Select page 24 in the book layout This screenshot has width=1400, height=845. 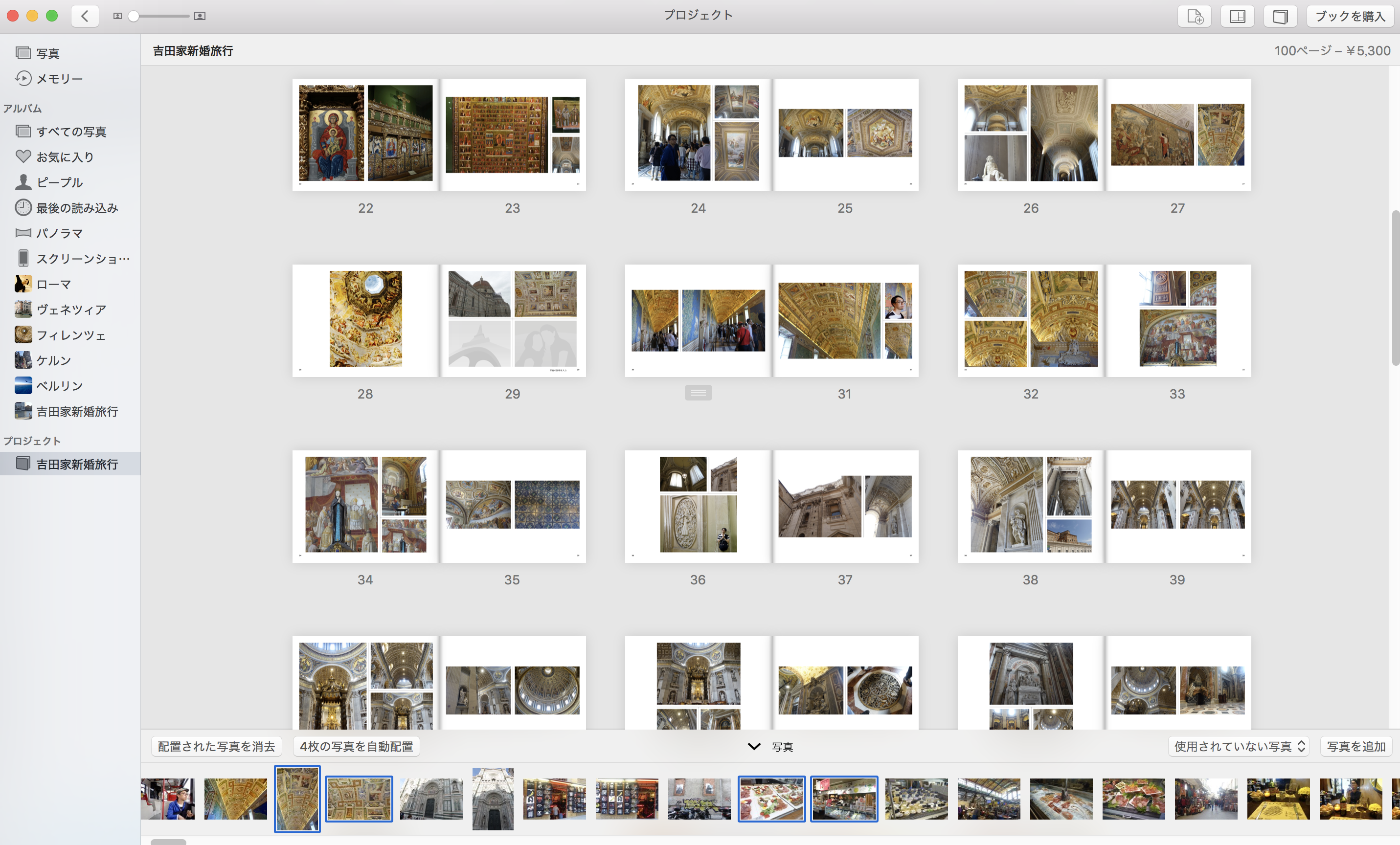click(x=698, y=134)
